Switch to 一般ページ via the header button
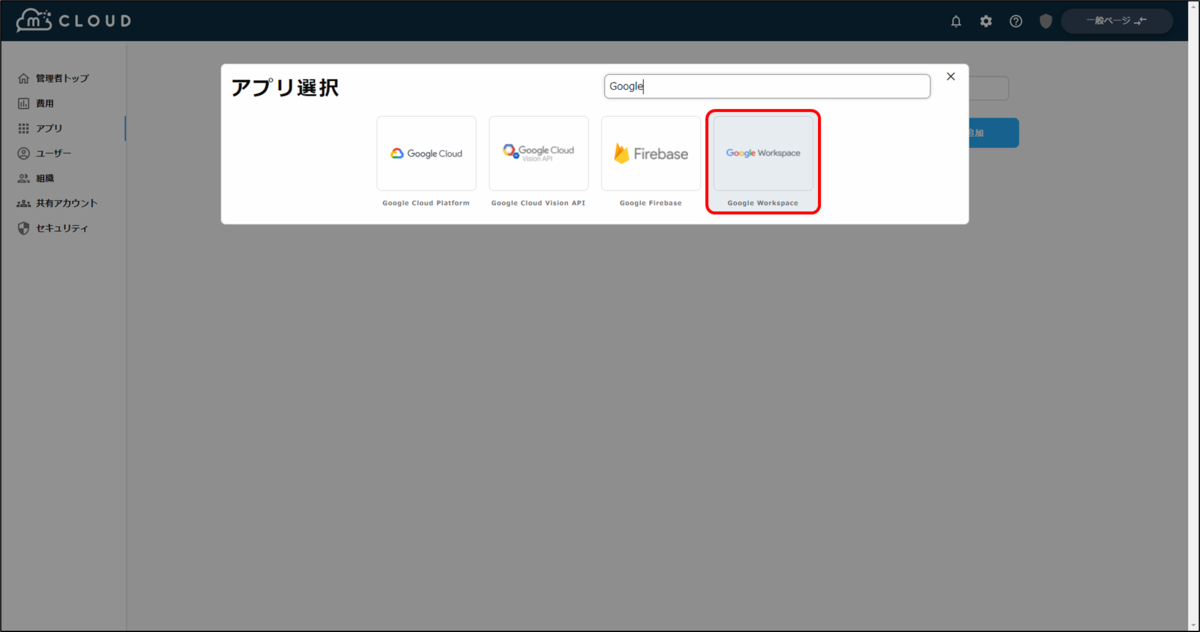Image resolution: width=1200 pixels, height=632 pixels. pyautogui.click(x=1117, y=21)
